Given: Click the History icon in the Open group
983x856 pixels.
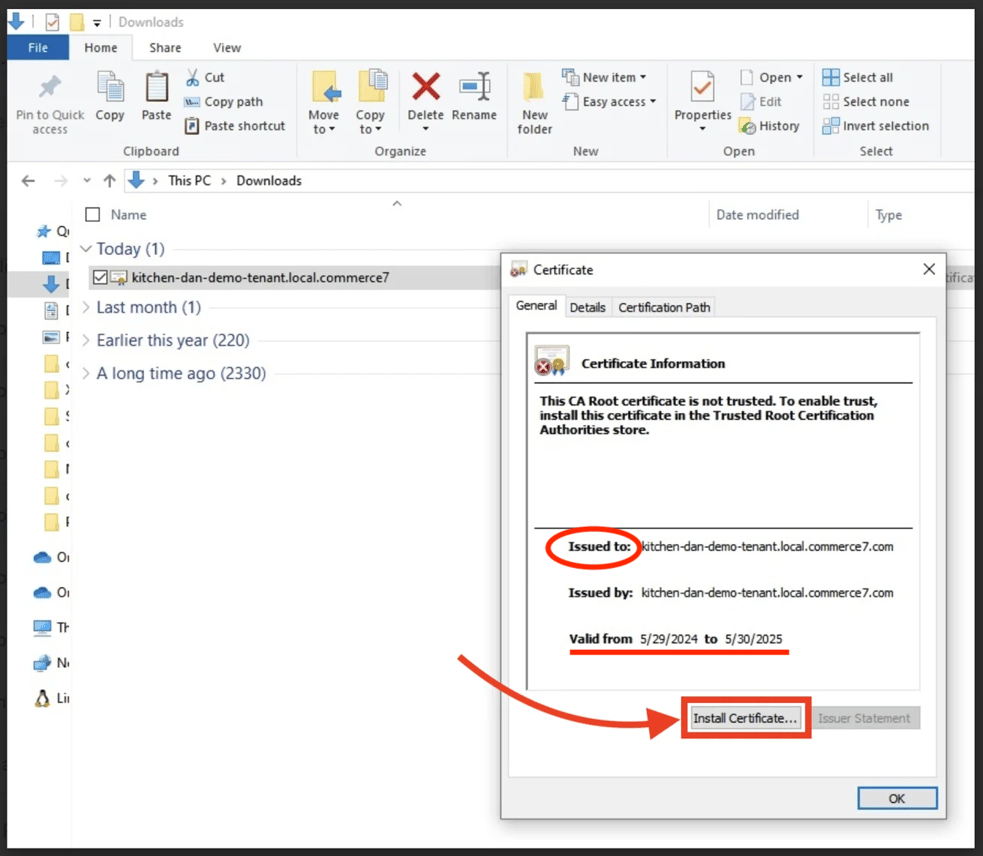Looking at the screenshot, I should [x=747, y=125].
